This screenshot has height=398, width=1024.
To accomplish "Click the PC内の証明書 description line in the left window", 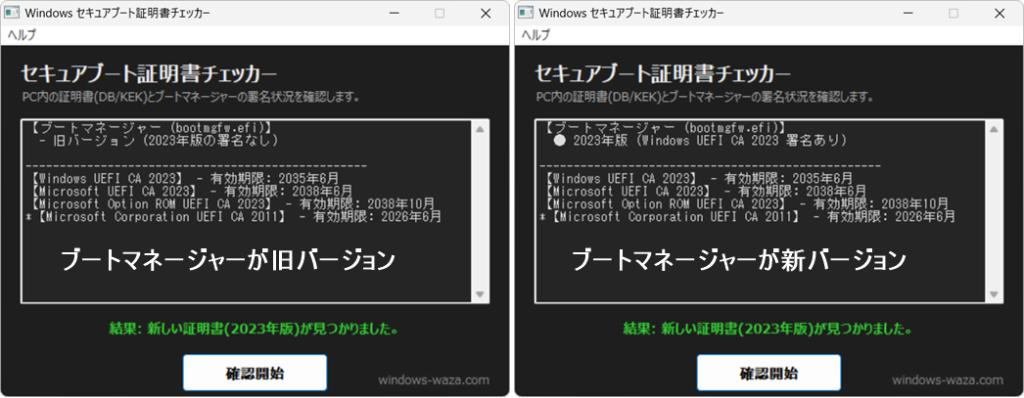I will pyautogui.click(x=191, y=97).
